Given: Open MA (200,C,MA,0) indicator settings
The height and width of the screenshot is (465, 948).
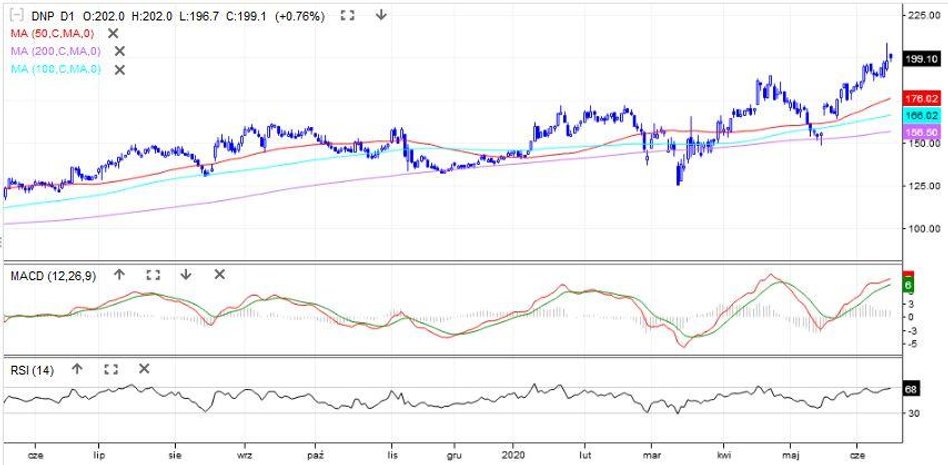Looking at the screenshot, I should coord(55,51).
